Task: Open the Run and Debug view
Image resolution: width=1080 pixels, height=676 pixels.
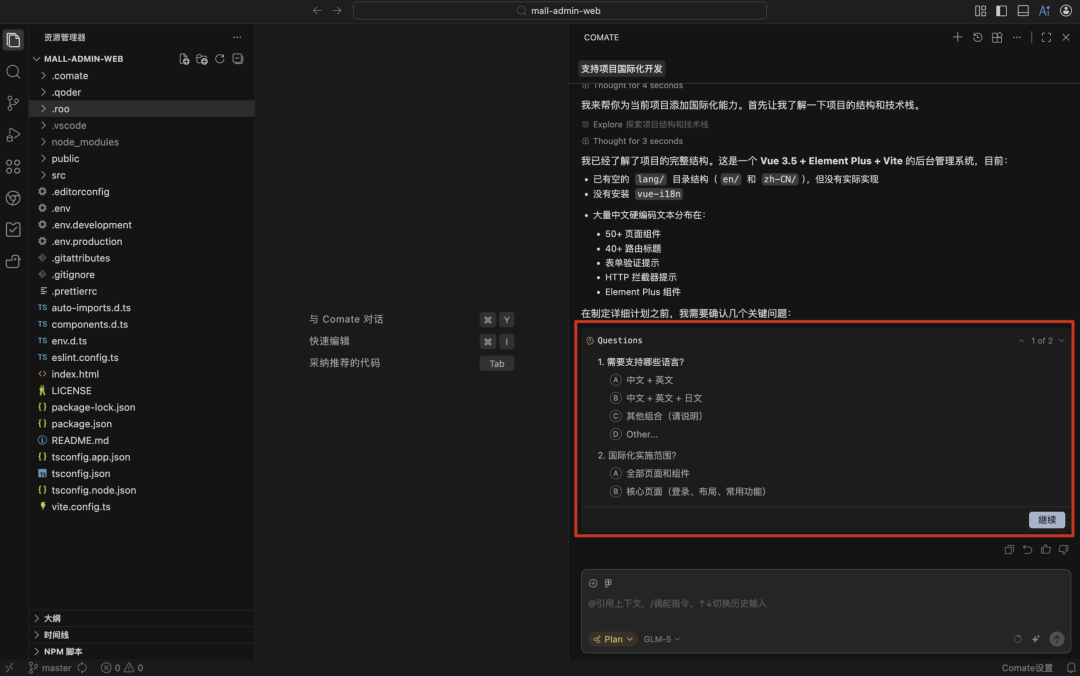Action: click(x=13, y=135)
